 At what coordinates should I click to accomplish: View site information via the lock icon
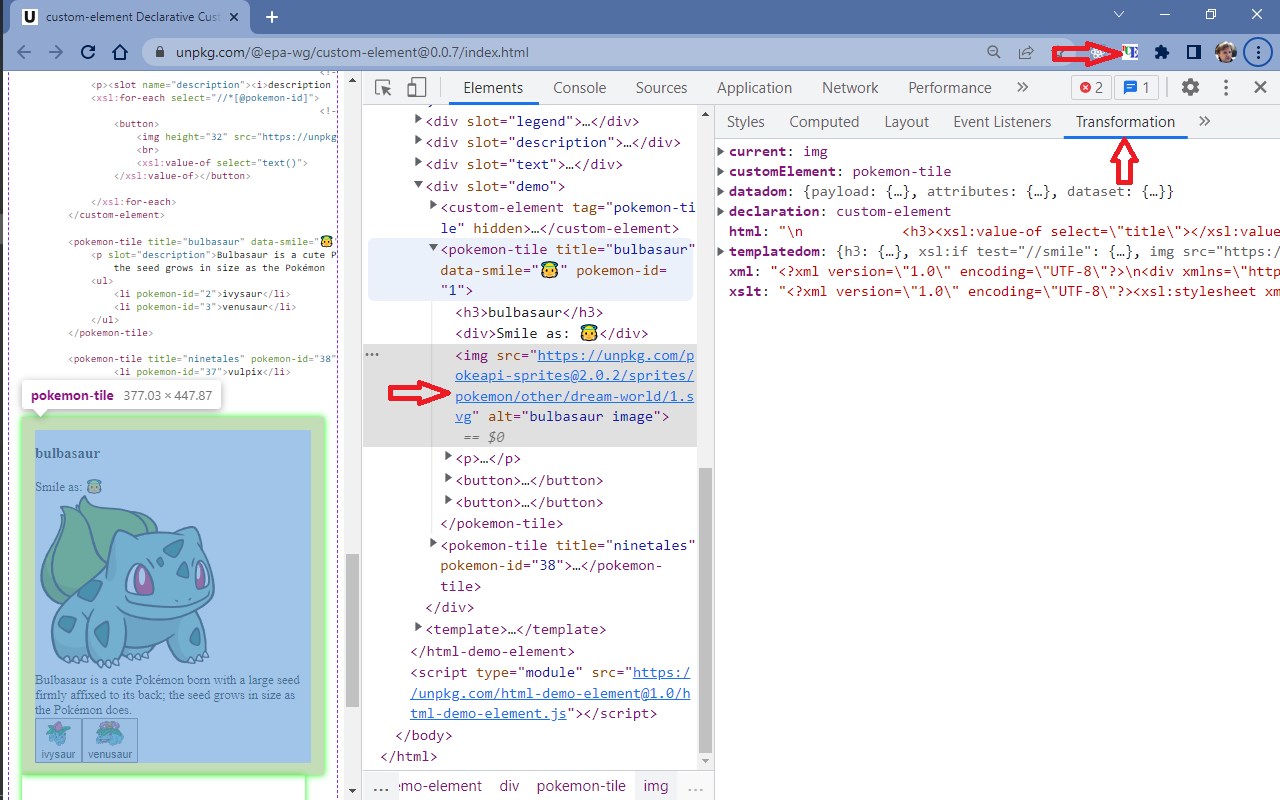(x=158, y=52)
